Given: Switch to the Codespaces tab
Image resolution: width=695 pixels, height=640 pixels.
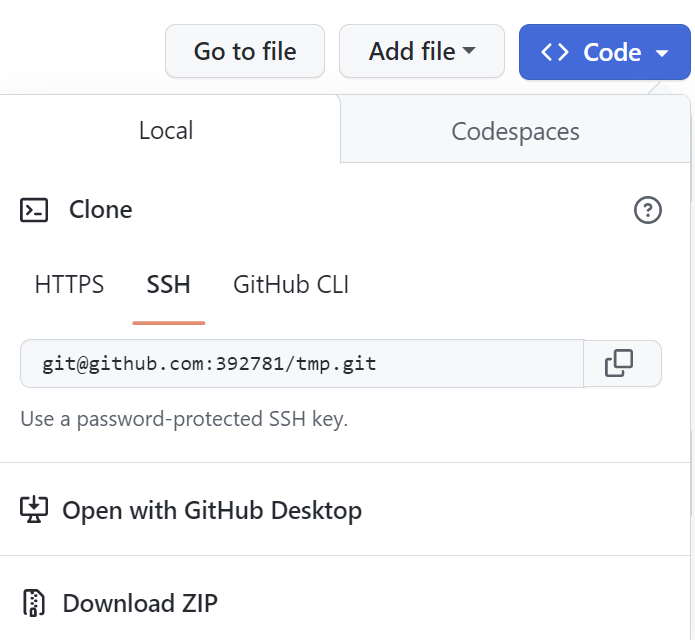Looking at the screenshot, I should pyautogui.click(x=515, y=131).
